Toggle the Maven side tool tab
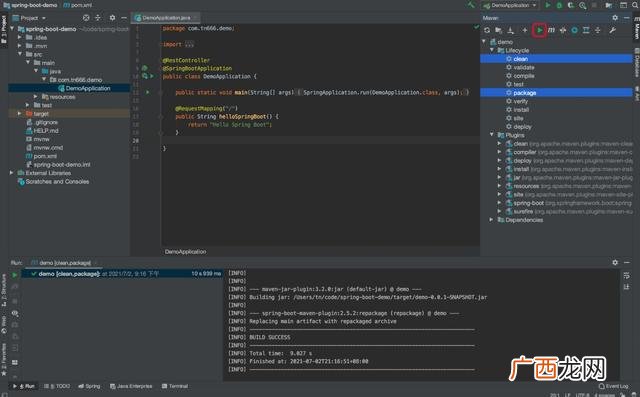The width and height of the screenshot is (640, 397). click(x=636, y=28)
